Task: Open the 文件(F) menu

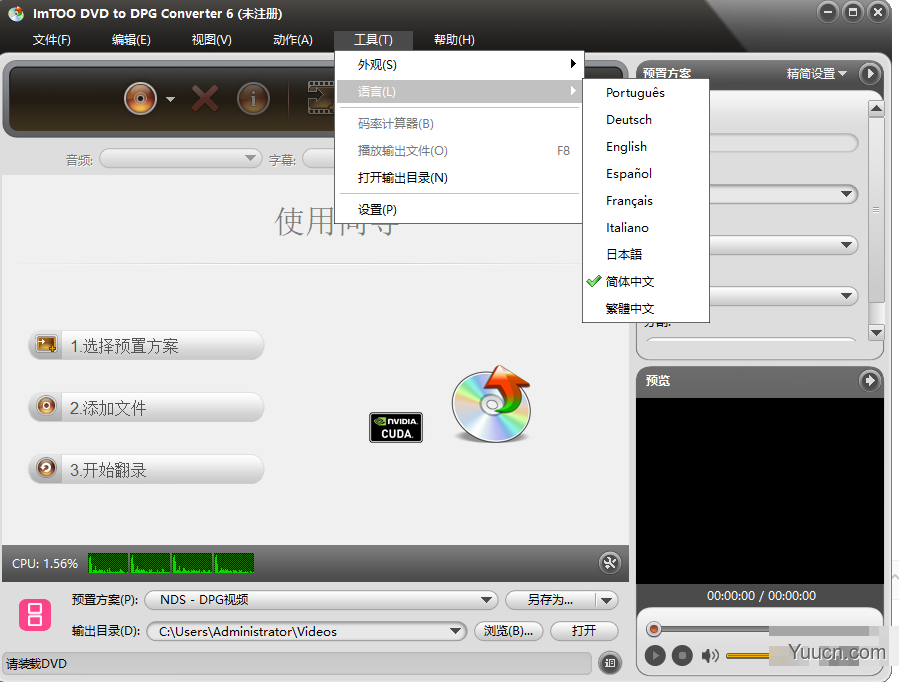Action: point(52,40)
